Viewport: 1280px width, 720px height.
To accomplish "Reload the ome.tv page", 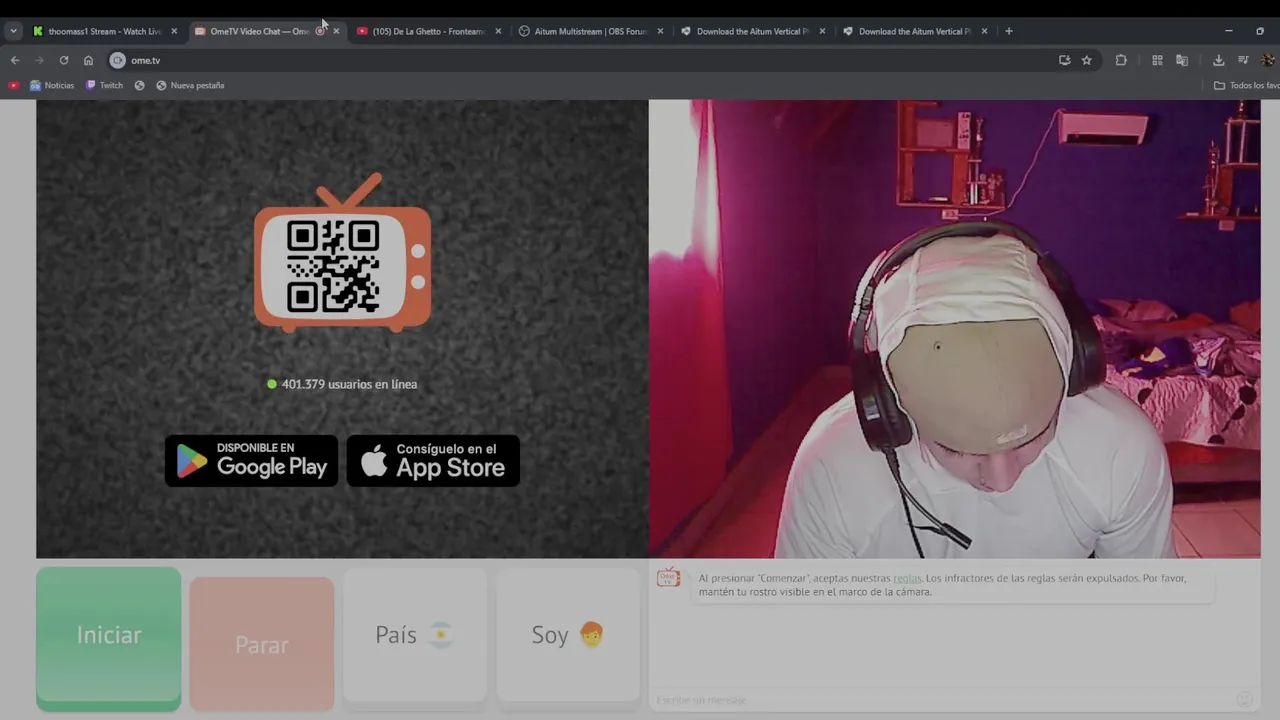I will [x=64, y=60].
